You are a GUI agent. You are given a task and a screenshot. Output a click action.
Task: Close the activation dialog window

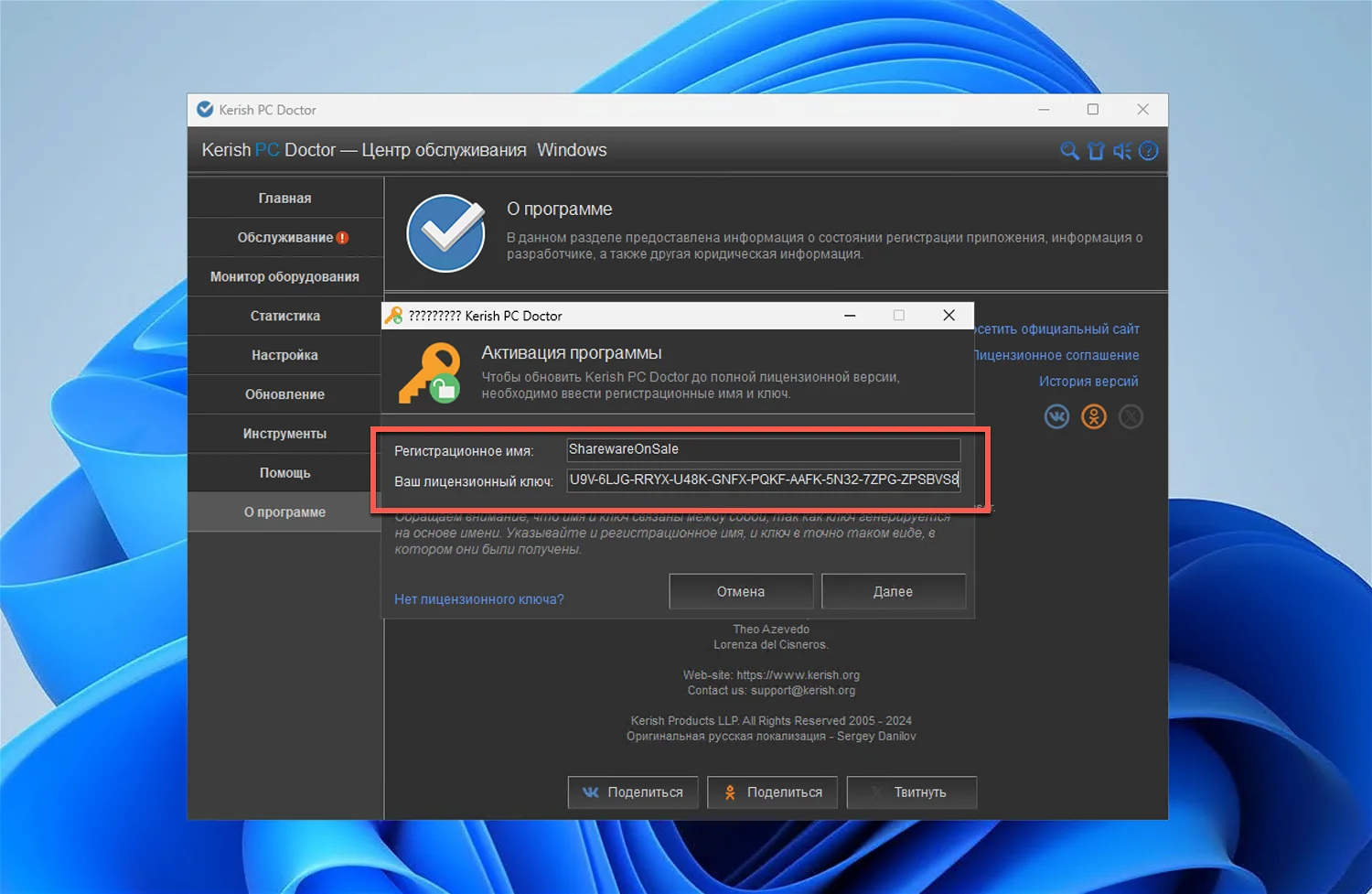[949, 316]
